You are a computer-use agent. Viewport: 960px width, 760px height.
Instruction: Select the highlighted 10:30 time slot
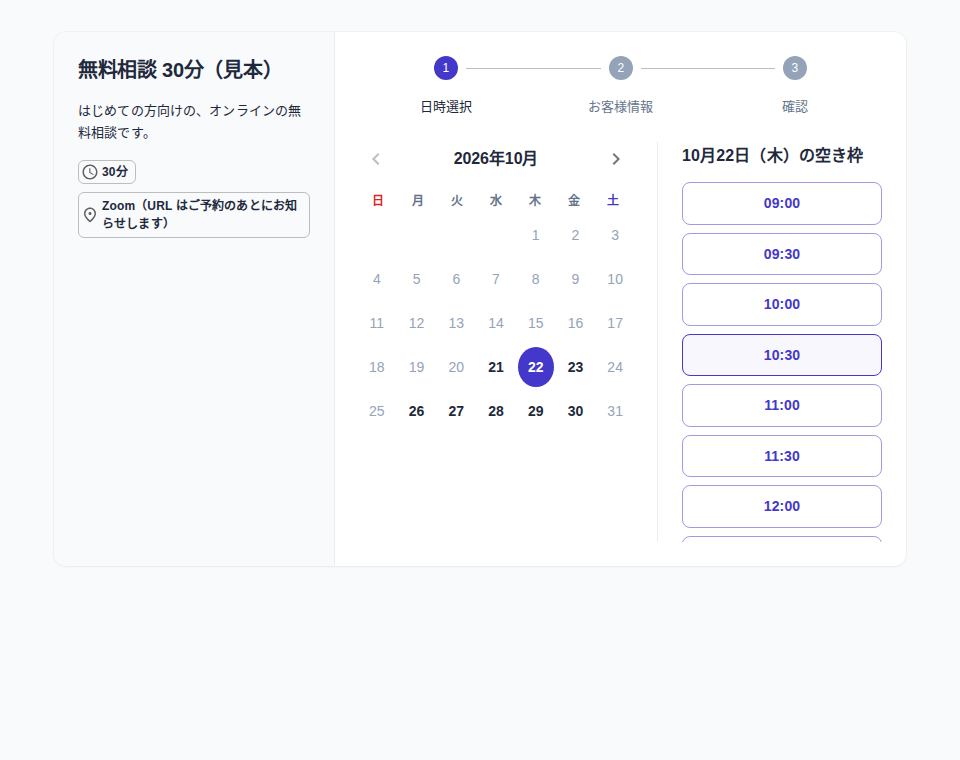click(x=782, y=355)
